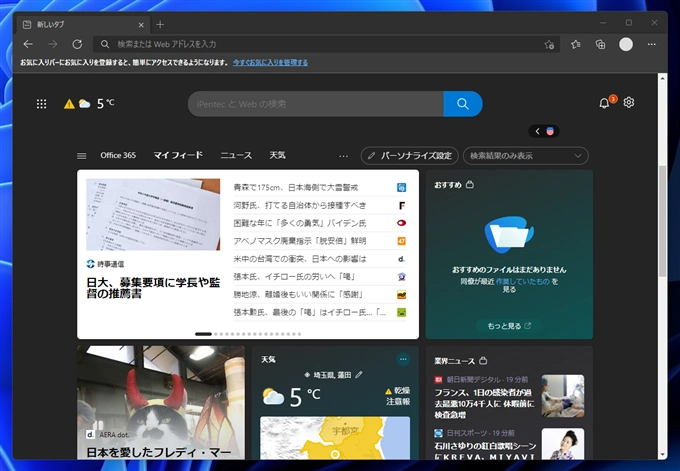Open the apps grid launcher icon
The image size is (680, 471).
(41, 103)
